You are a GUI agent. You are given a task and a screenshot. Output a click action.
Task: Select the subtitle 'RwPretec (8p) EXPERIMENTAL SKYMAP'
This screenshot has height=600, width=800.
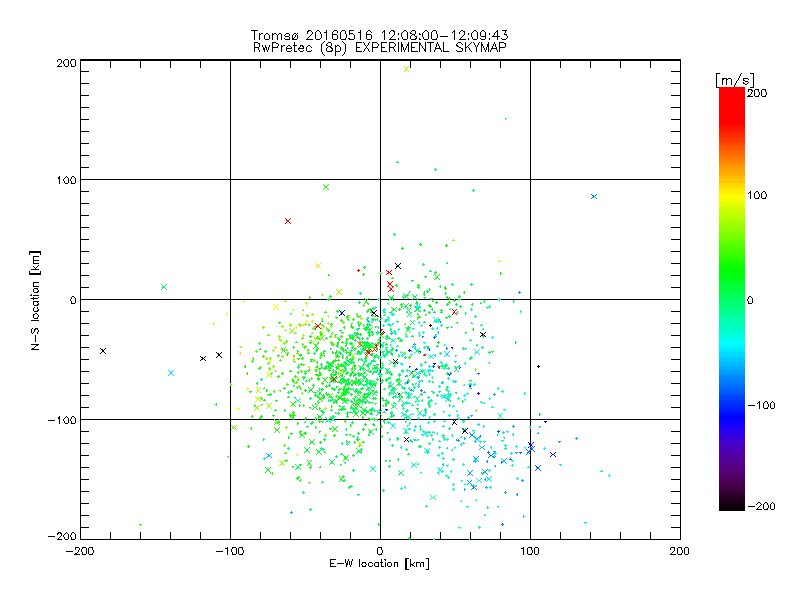(380, 48)
